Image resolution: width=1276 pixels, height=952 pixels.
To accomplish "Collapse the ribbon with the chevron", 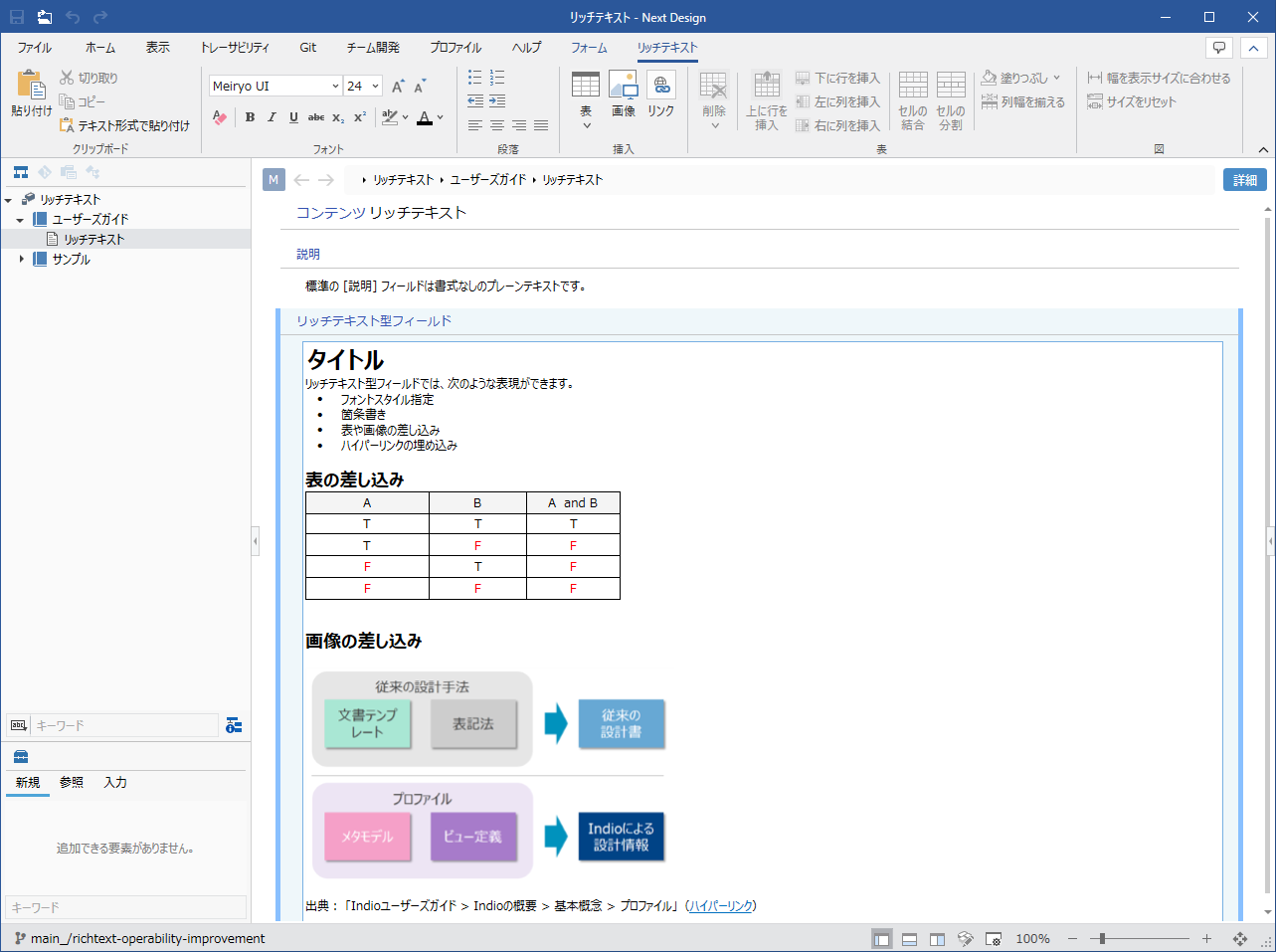I will (x=1263, y=150).
